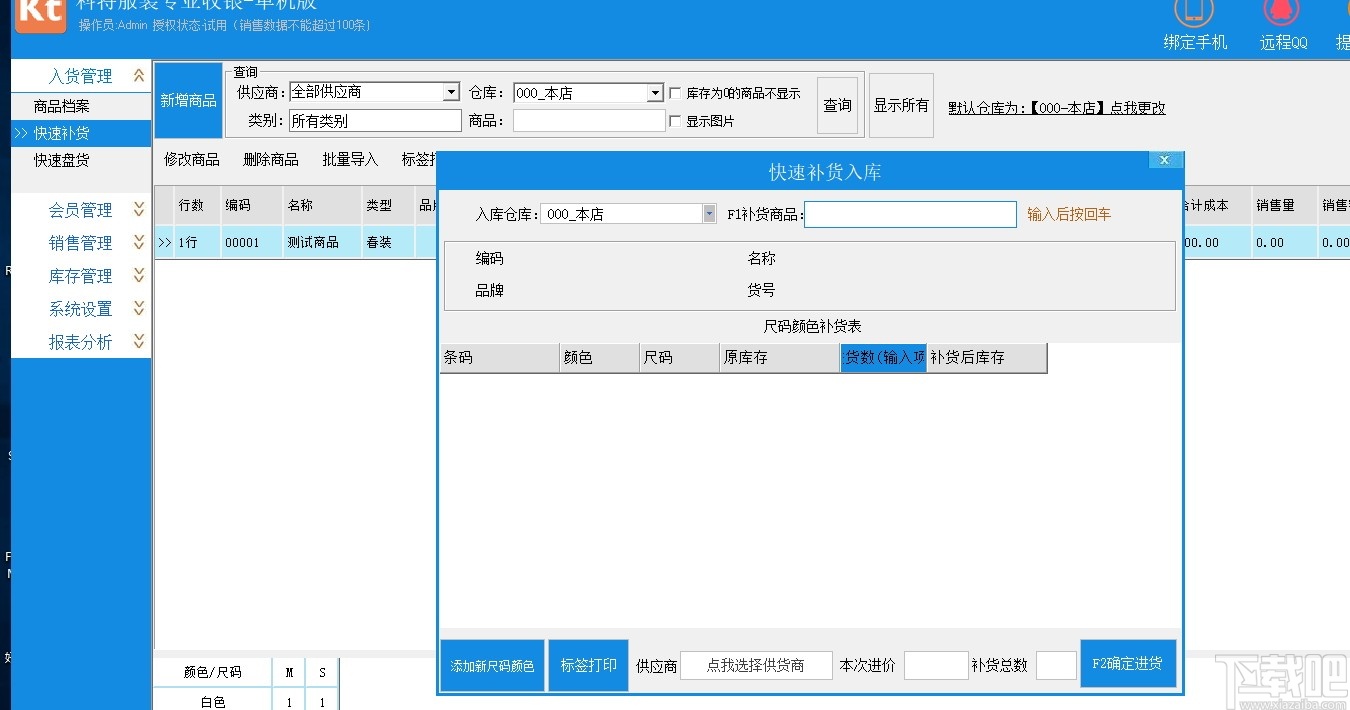Enable the 库存为0的商品不显示 checkbox
This screenshot has width=1350, height=710.
[676, 92]
